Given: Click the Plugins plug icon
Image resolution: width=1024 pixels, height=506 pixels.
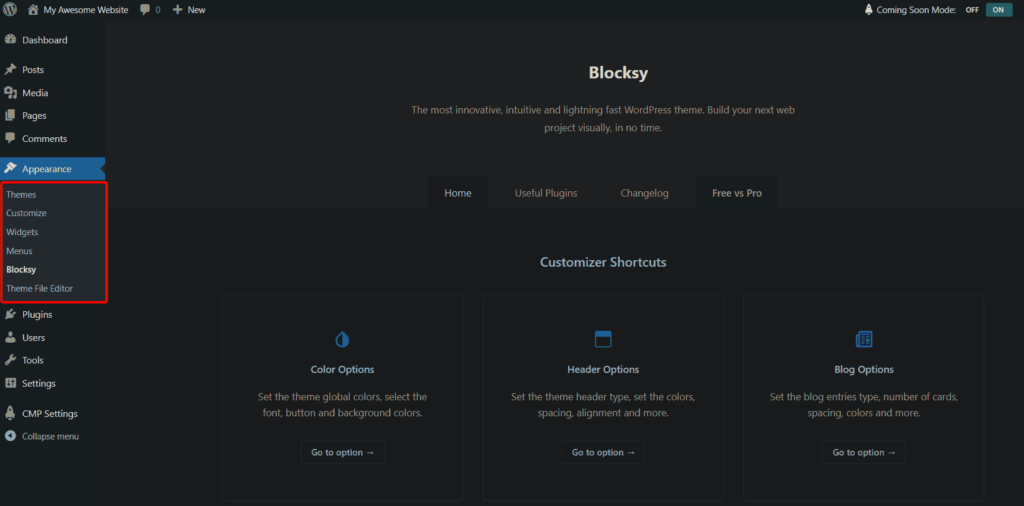Looking at the screenshot, I should pos(10,314).
